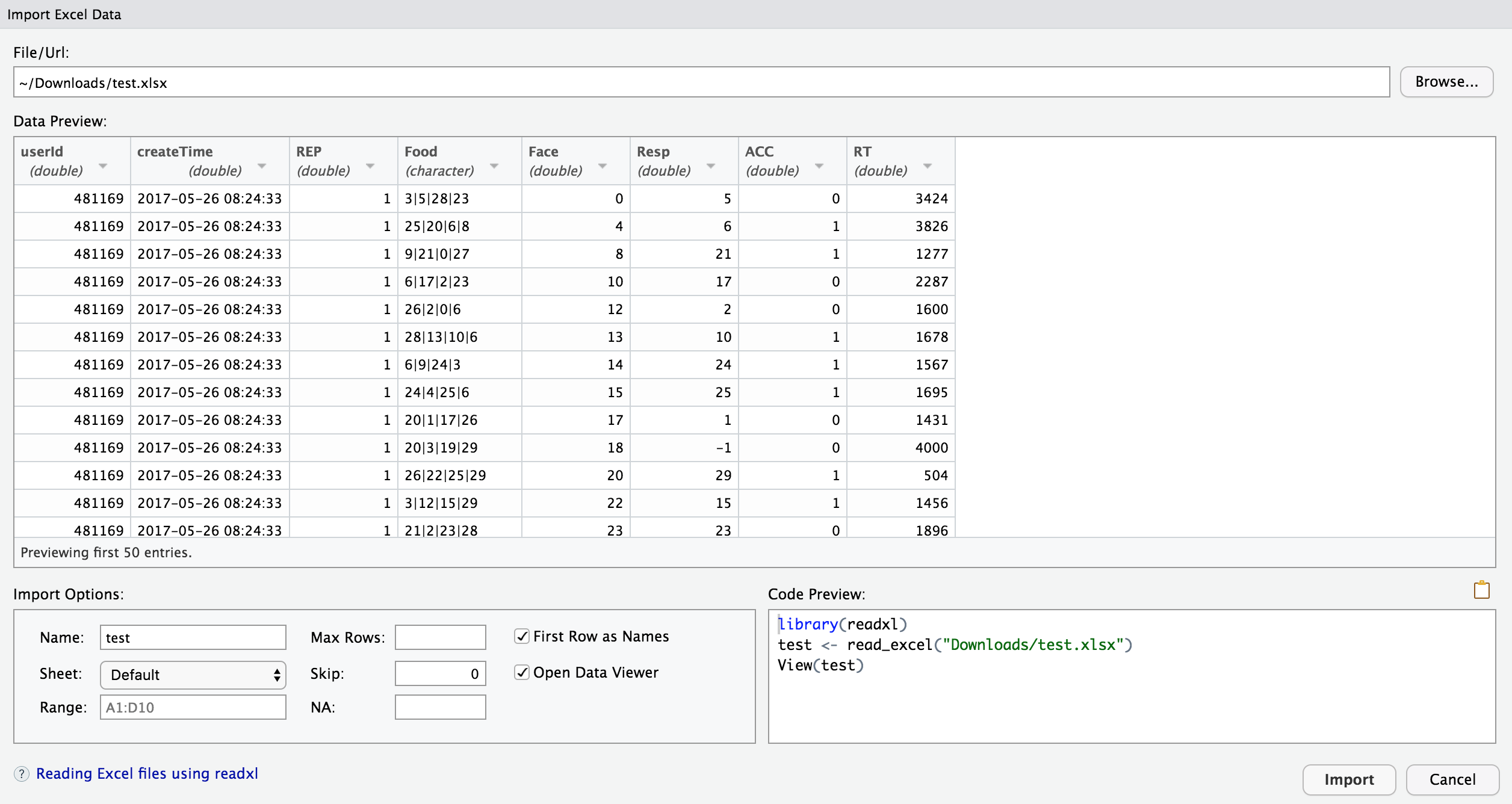Click the Import button
Image resolution: width=1512 pixels, height=804 pixels.
pyautogui.click(x=1349, y=779)
